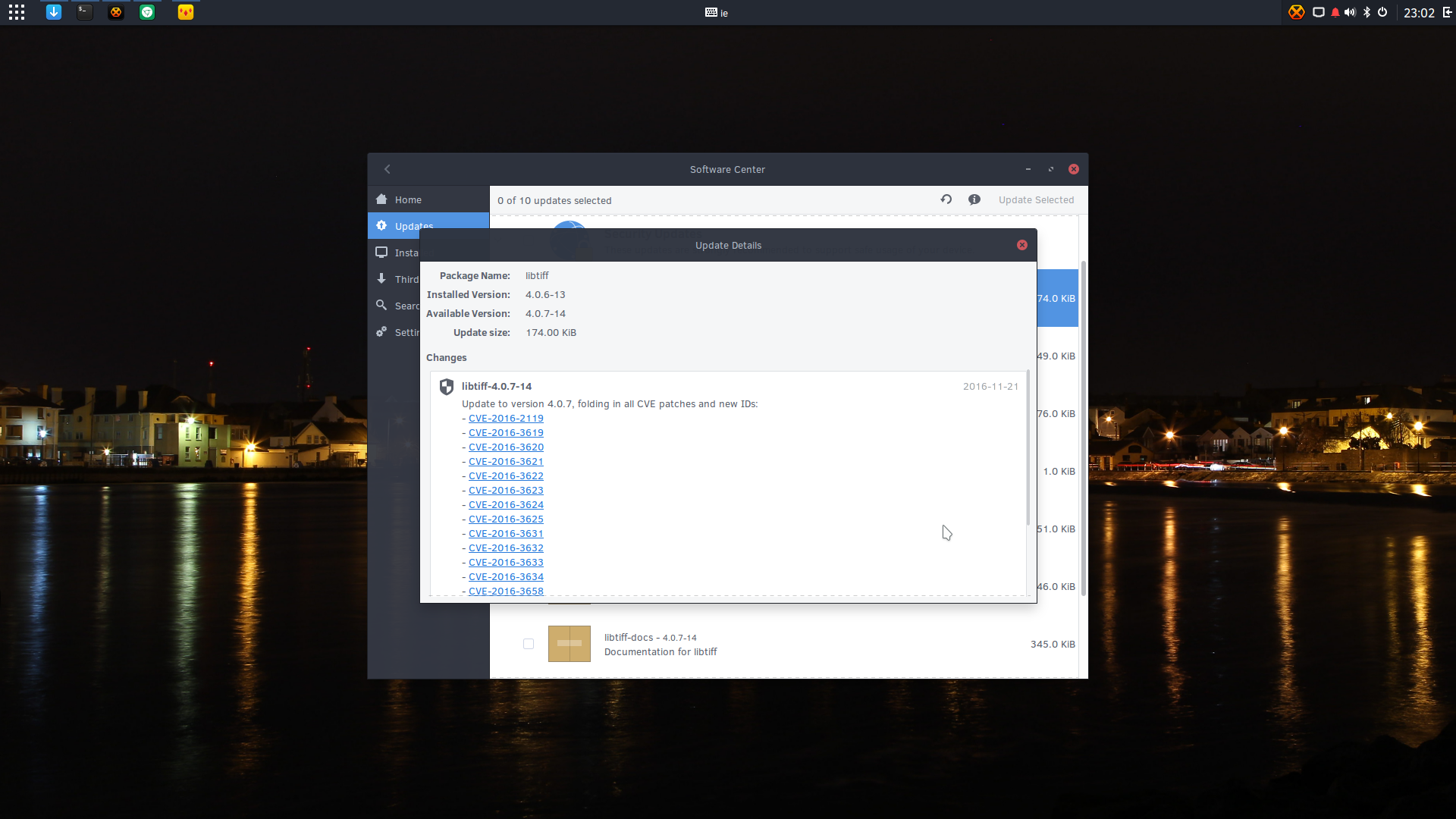Click the update size value 174.00 KiB
The height and width of the screenshot is (819, 1456).
(x=551, y=333)
